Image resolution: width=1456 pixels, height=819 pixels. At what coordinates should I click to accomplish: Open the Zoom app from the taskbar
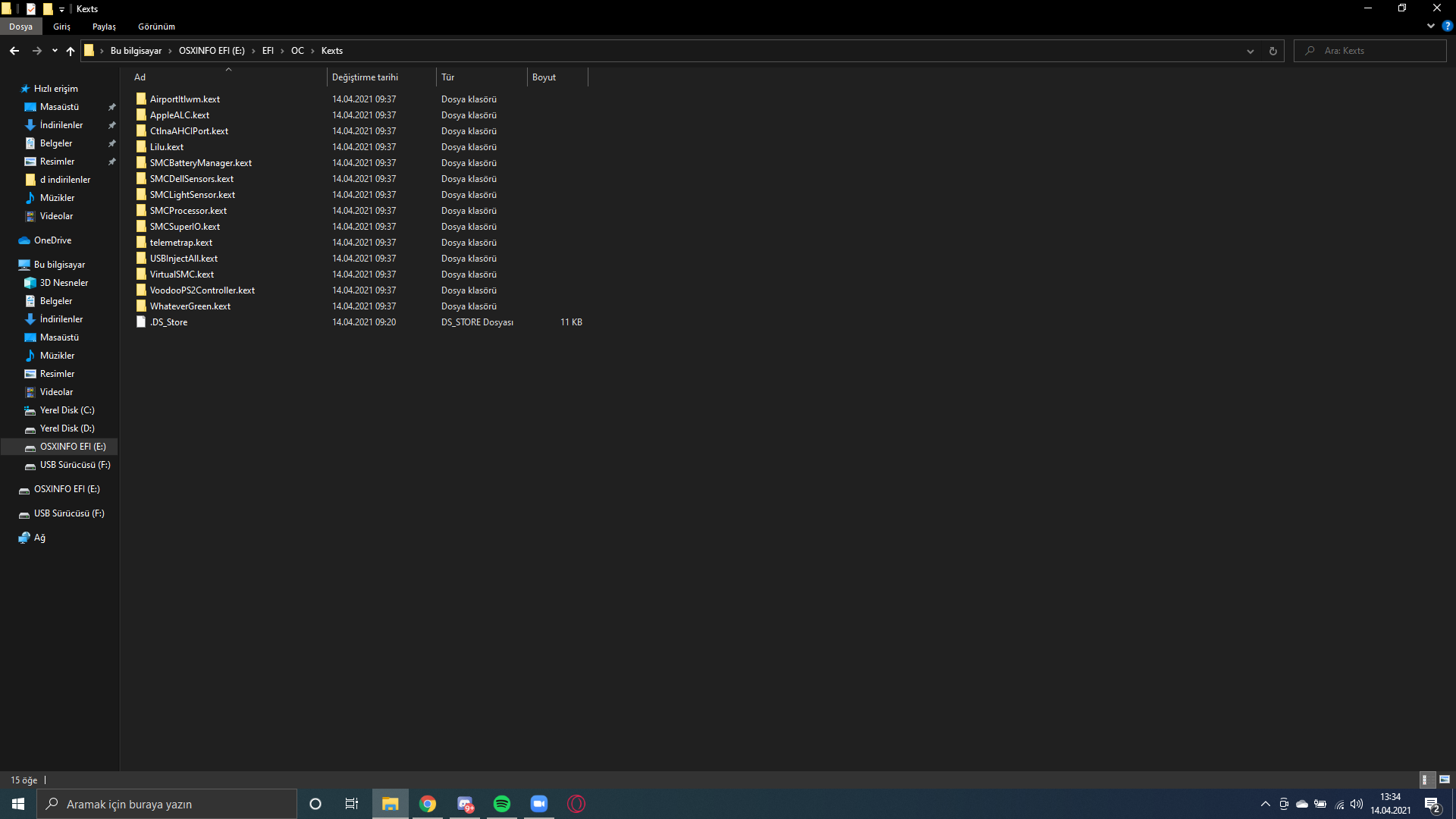pyautogui.click(x=539, y=804)
